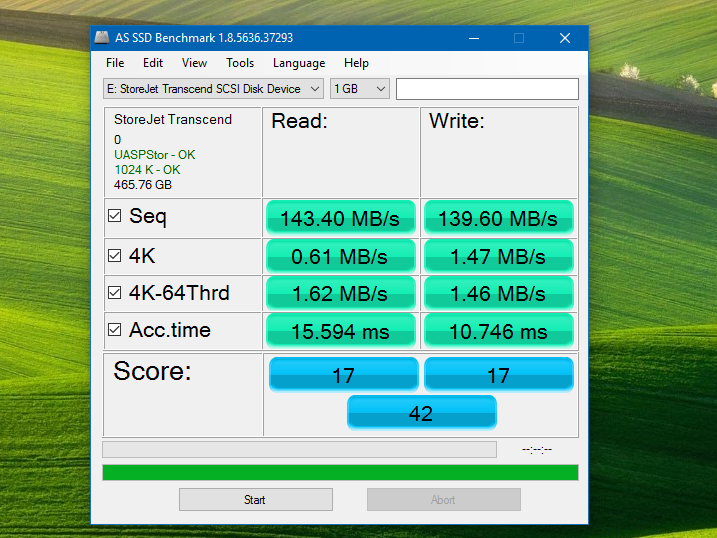This screenshot has height=538, width=717.
Task: Uncheck the 4K-64Thrd test checkbox
Action: (x=114, y=293)
